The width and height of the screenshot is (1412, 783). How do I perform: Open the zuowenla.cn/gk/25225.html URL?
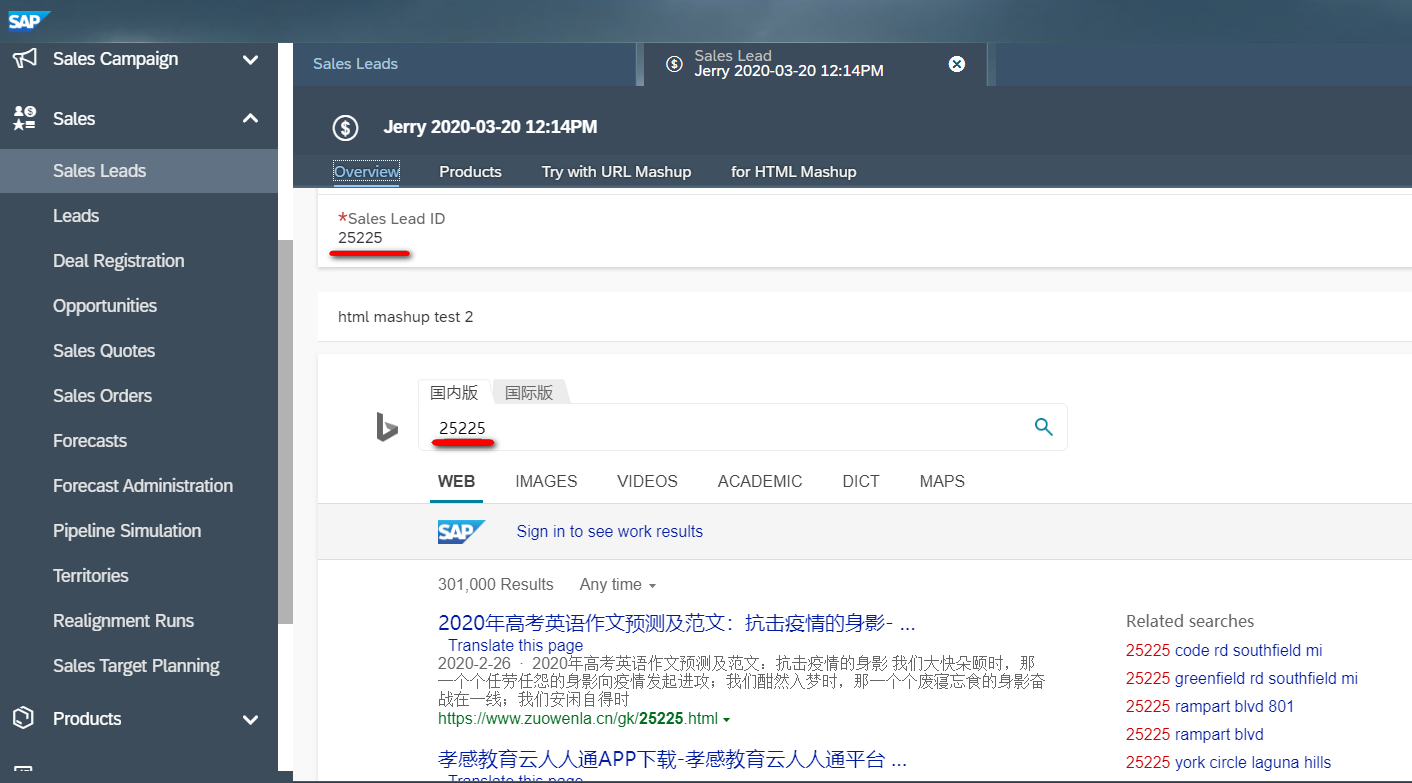click(578, 719)
